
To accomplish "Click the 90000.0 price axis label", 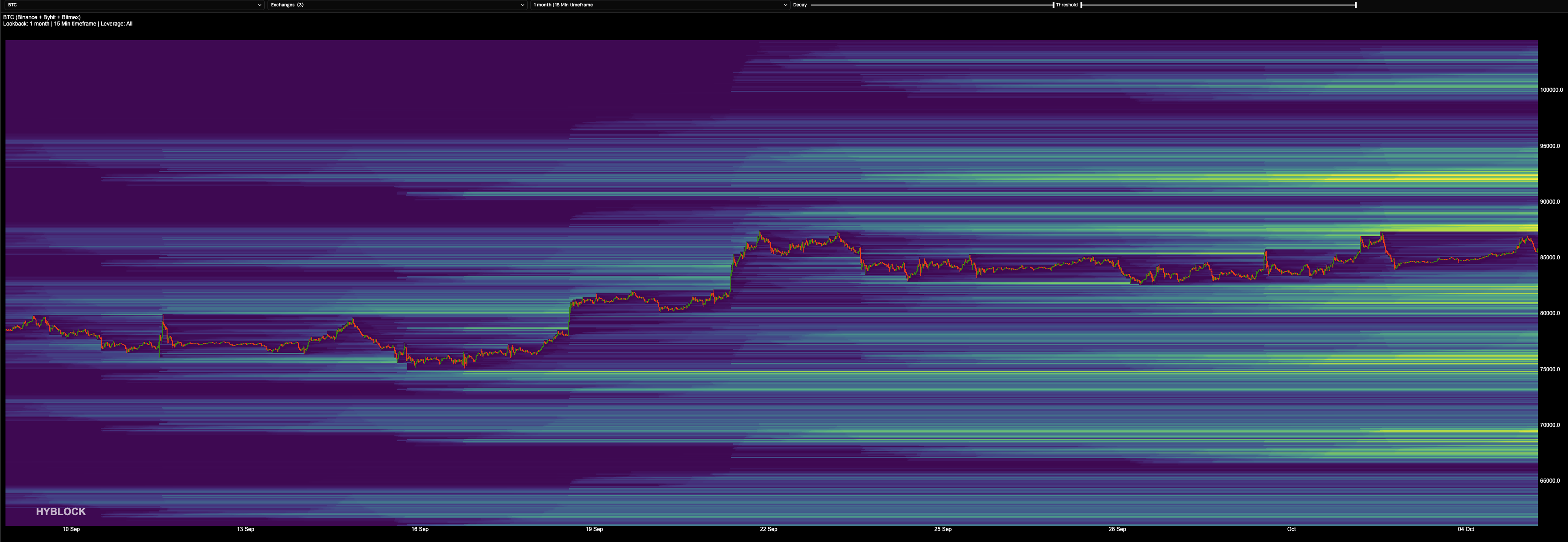I will (1550, 201).
